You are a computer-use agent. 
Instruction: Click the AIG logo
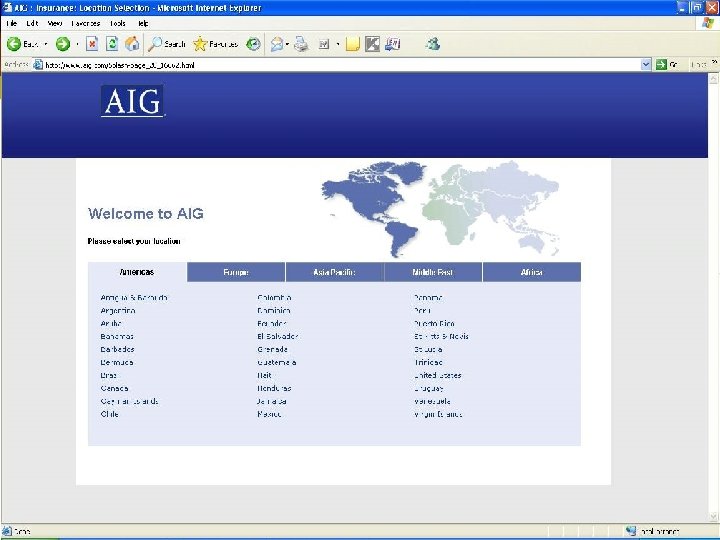(x=132, y=101)
